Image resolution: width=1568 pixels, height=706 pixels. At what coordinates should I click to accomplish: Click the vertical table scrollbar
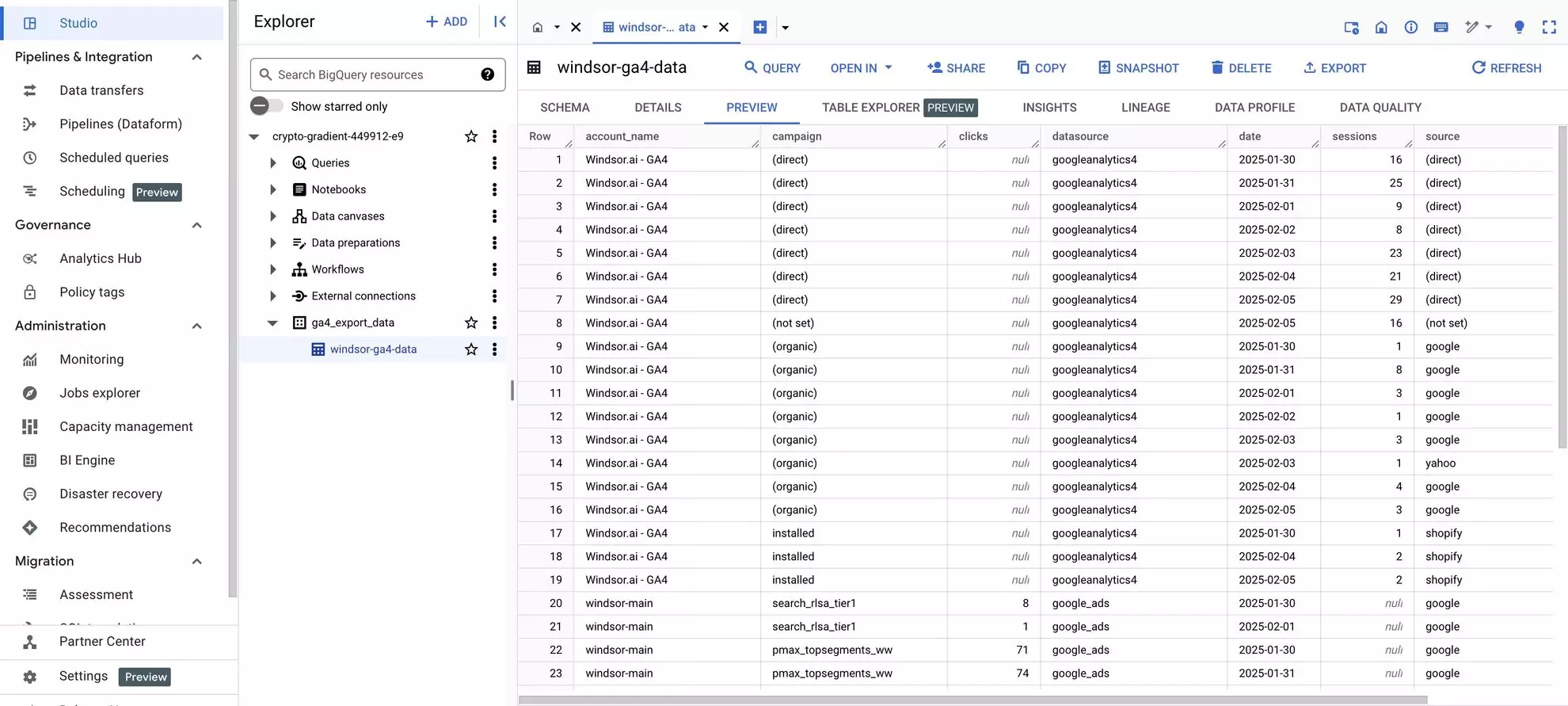[1562, 287]
